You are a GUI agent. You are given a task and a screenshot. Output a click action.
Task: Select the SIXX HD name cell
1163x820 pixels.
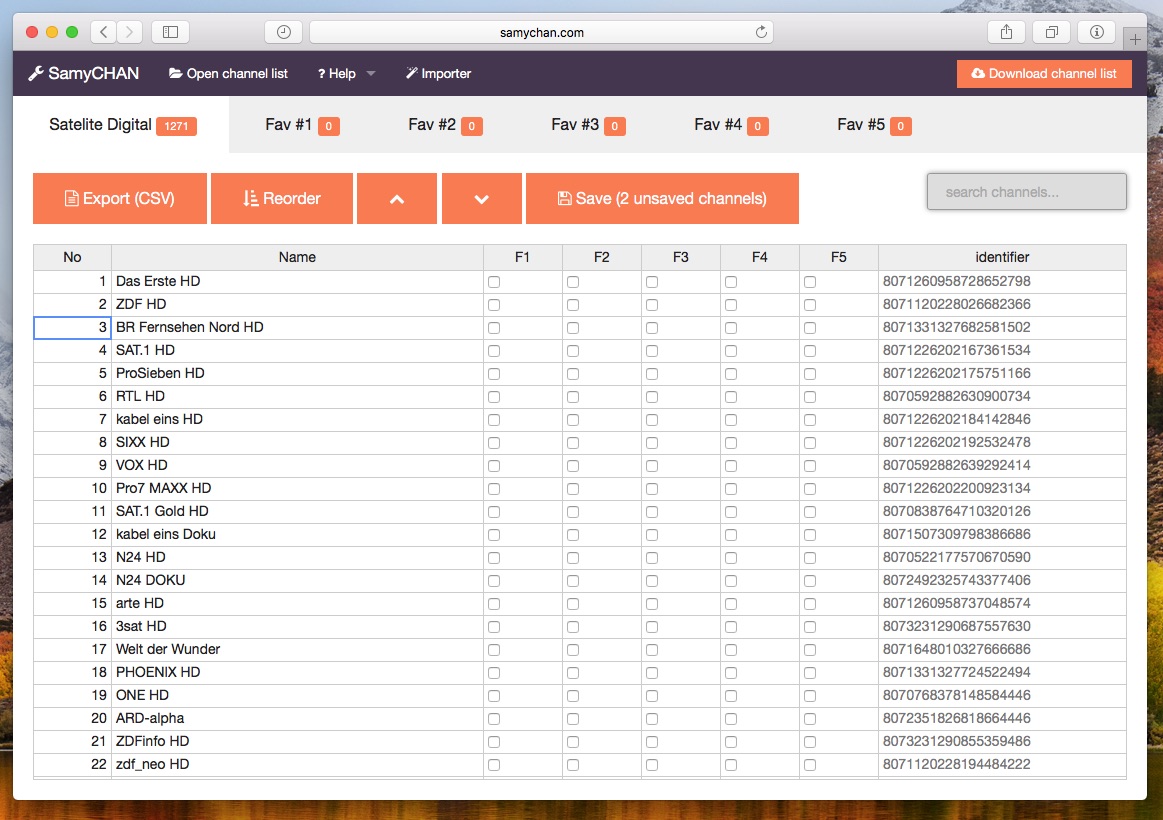point(297,442)
